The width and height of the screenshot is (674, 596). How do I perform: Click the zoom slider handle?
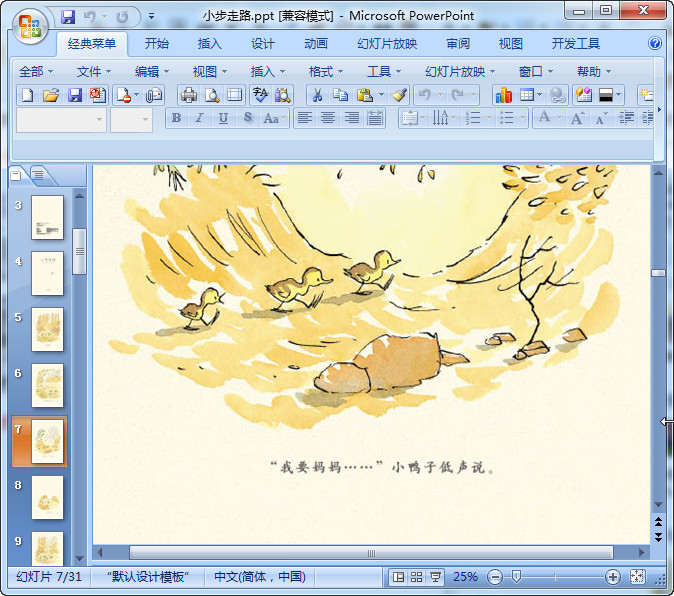(516, 577)
